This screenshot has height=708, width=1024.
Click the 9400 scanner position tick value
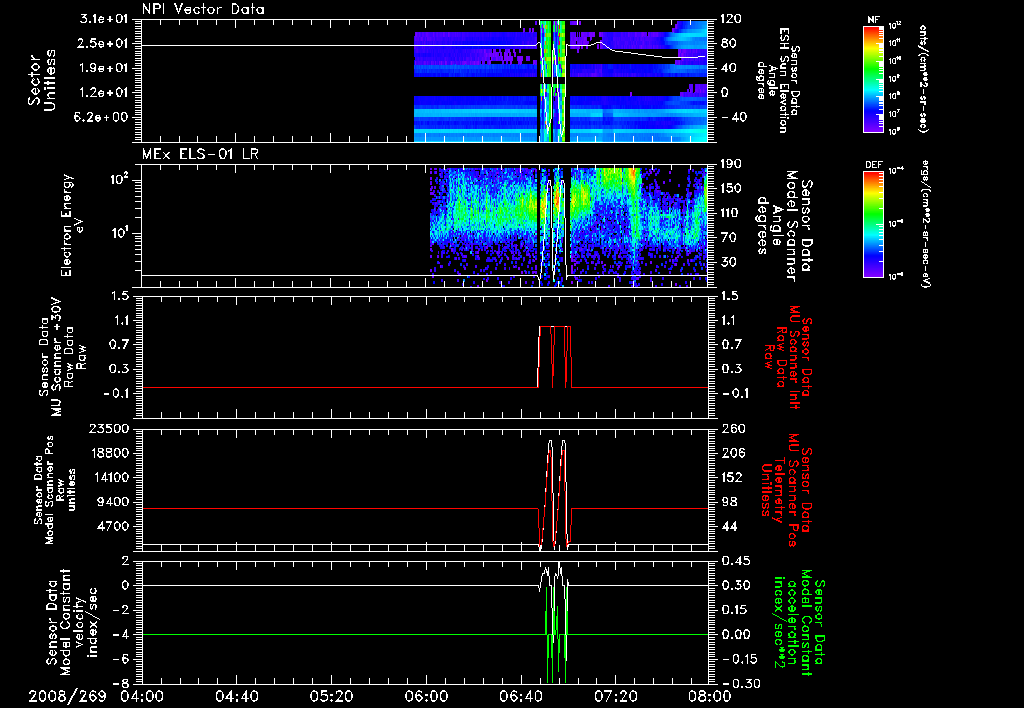[112, 502]
